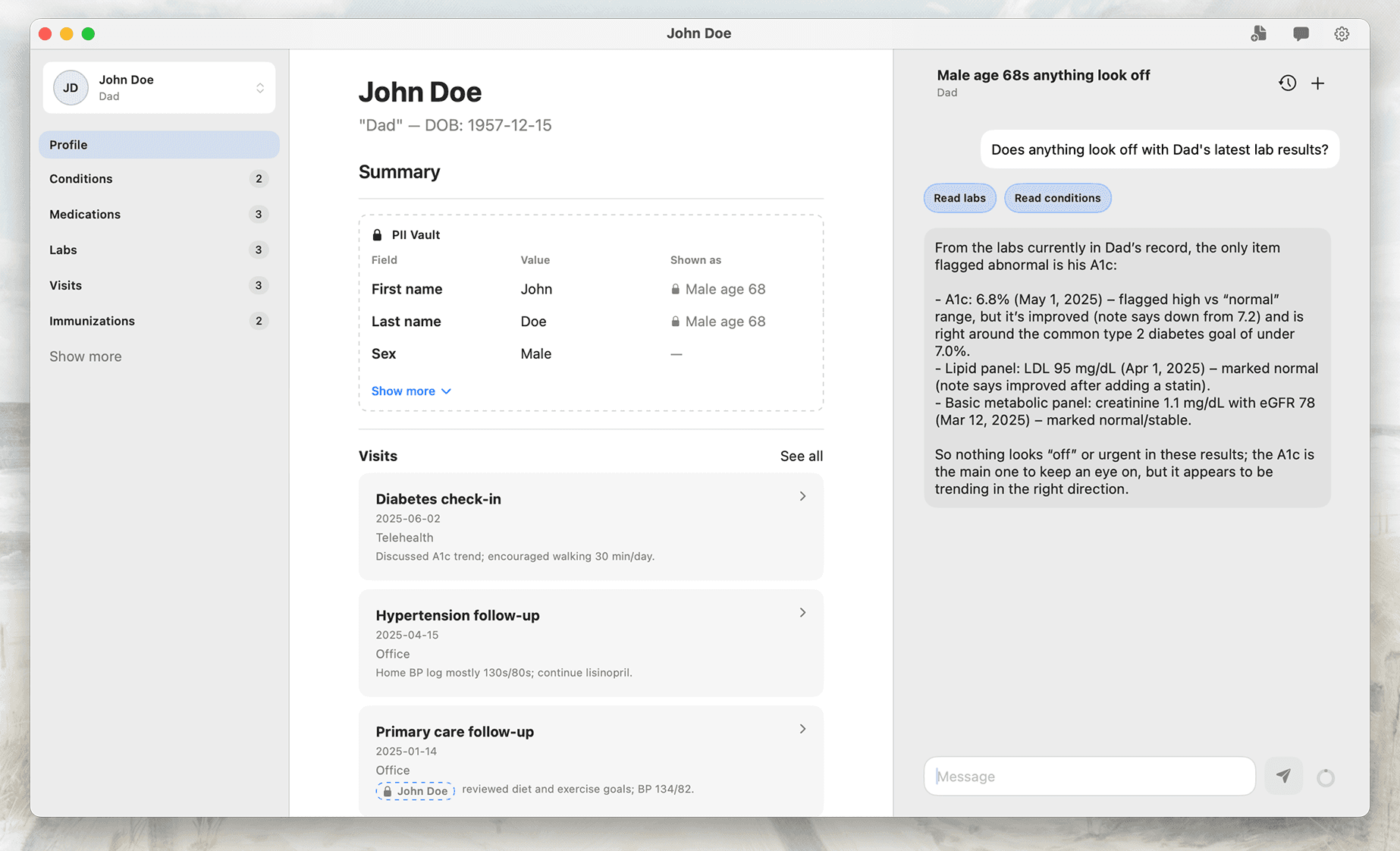Open Hypertension follow-up visit chevron
Viewport: 1400px width, 851px height.
(802, 613)
